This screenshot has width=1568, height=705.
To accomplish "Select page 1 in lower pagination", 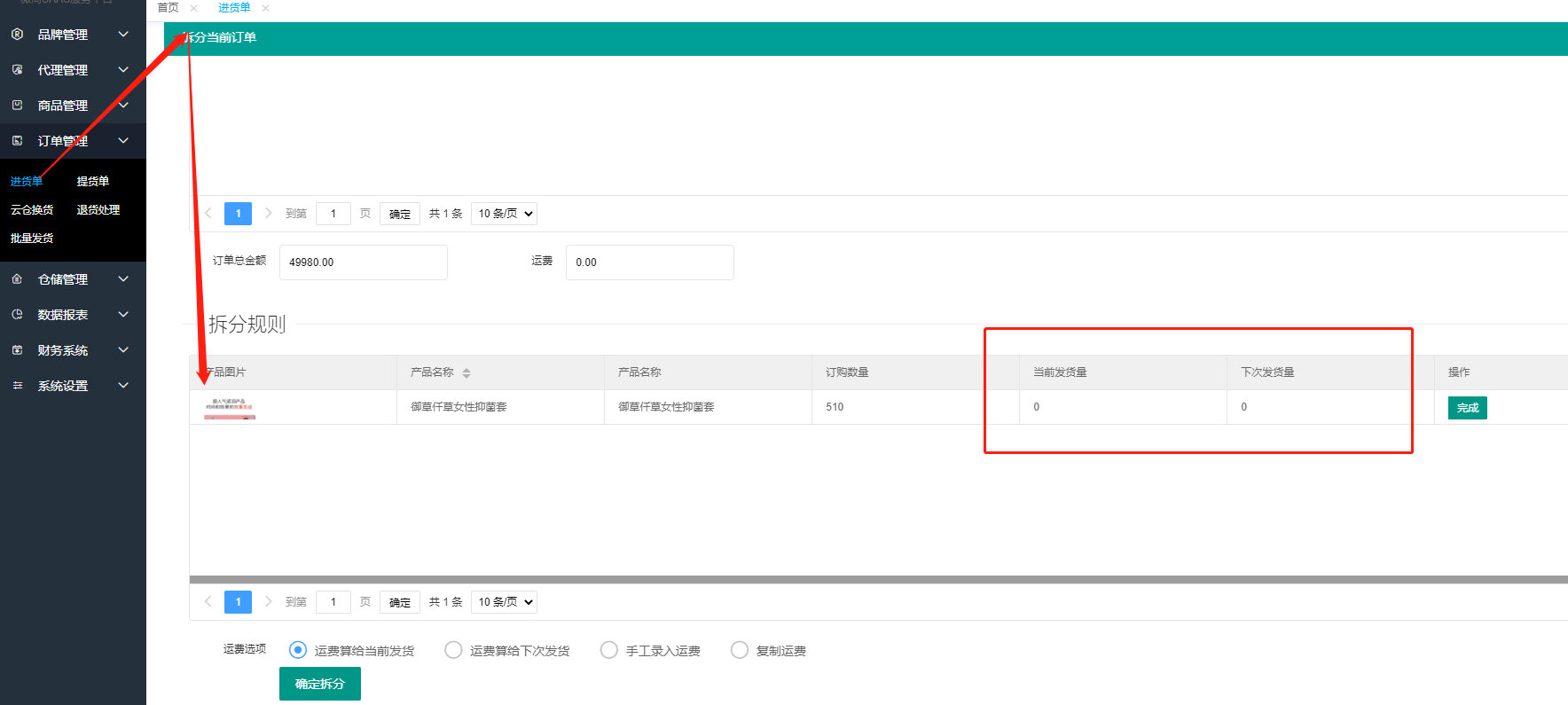I will (x=238, y=602).
